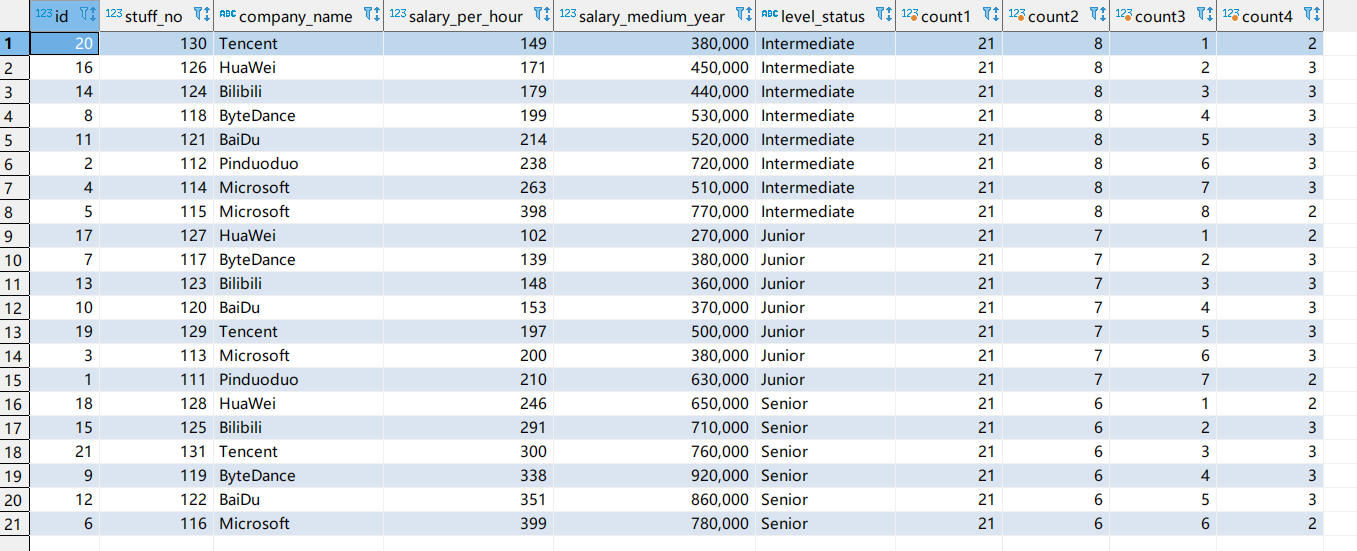1357x551 pixels.
Task: Click the sort arrows on count3 column
Action: point(1212,15)
